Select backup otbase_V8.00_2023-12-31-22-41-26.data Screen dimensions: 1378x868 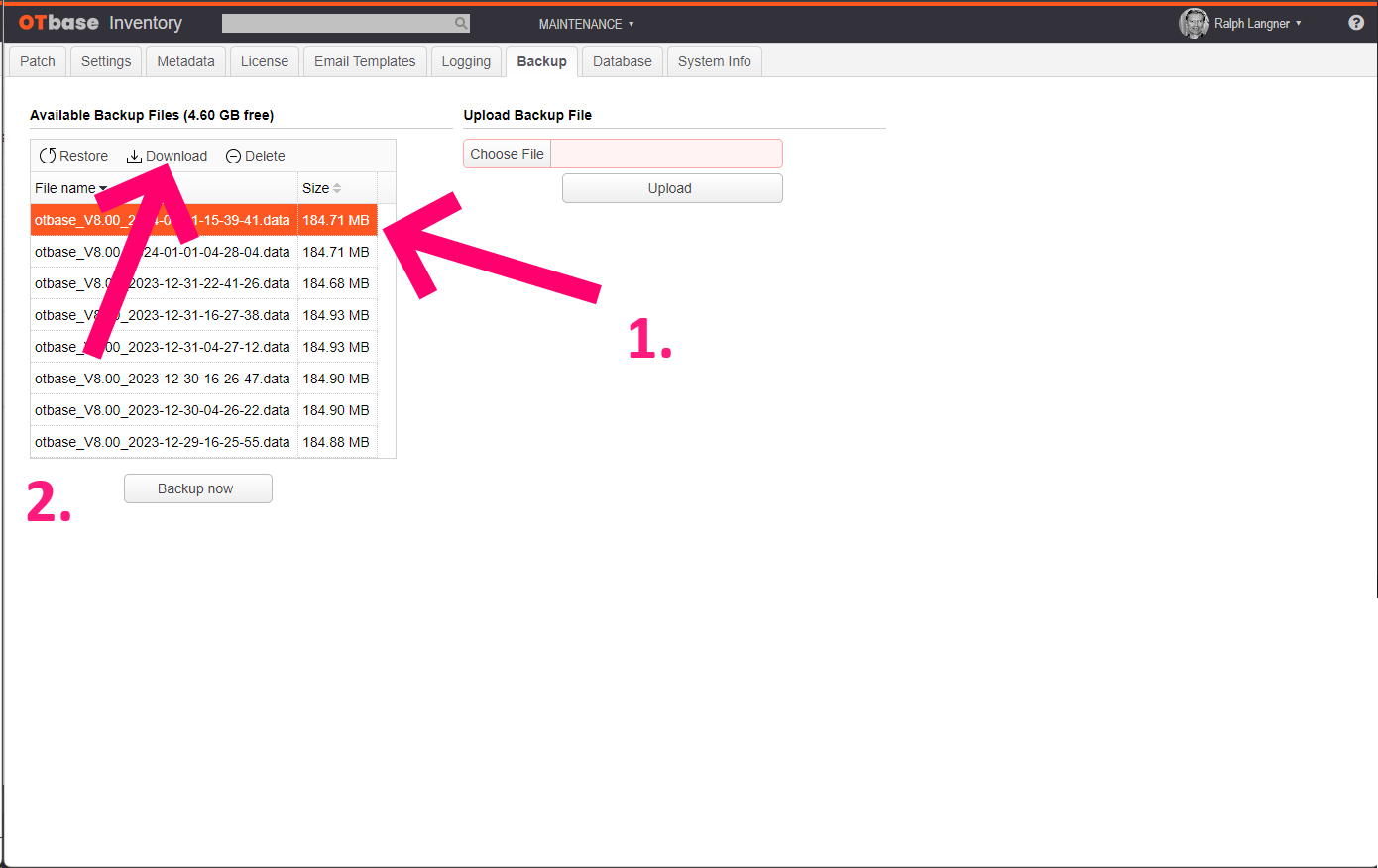pyautogui.click(x=164, y=283)
